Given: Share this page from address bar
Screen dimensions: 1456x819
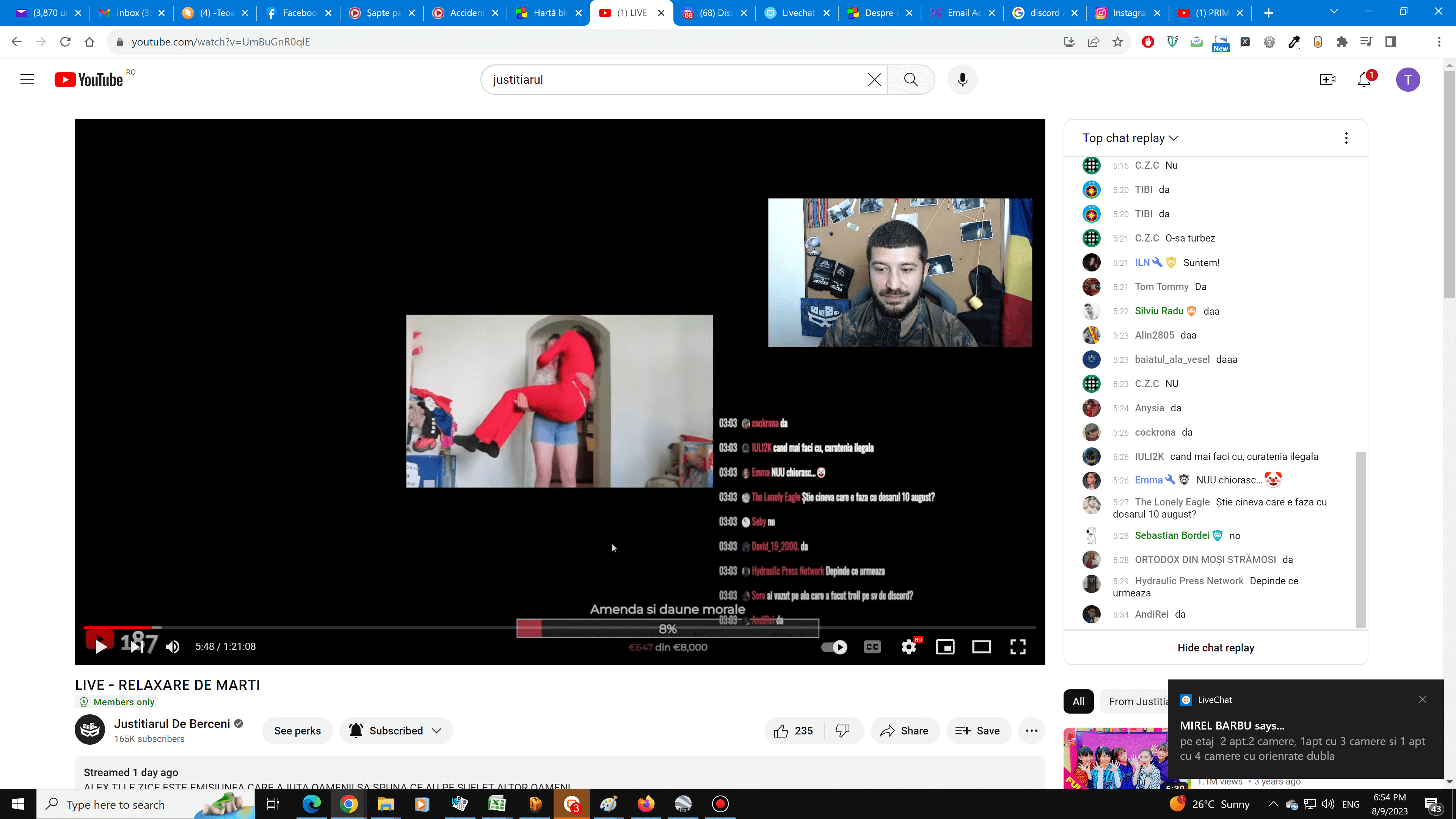Looking at the screenshot, I should [1093, 42].
